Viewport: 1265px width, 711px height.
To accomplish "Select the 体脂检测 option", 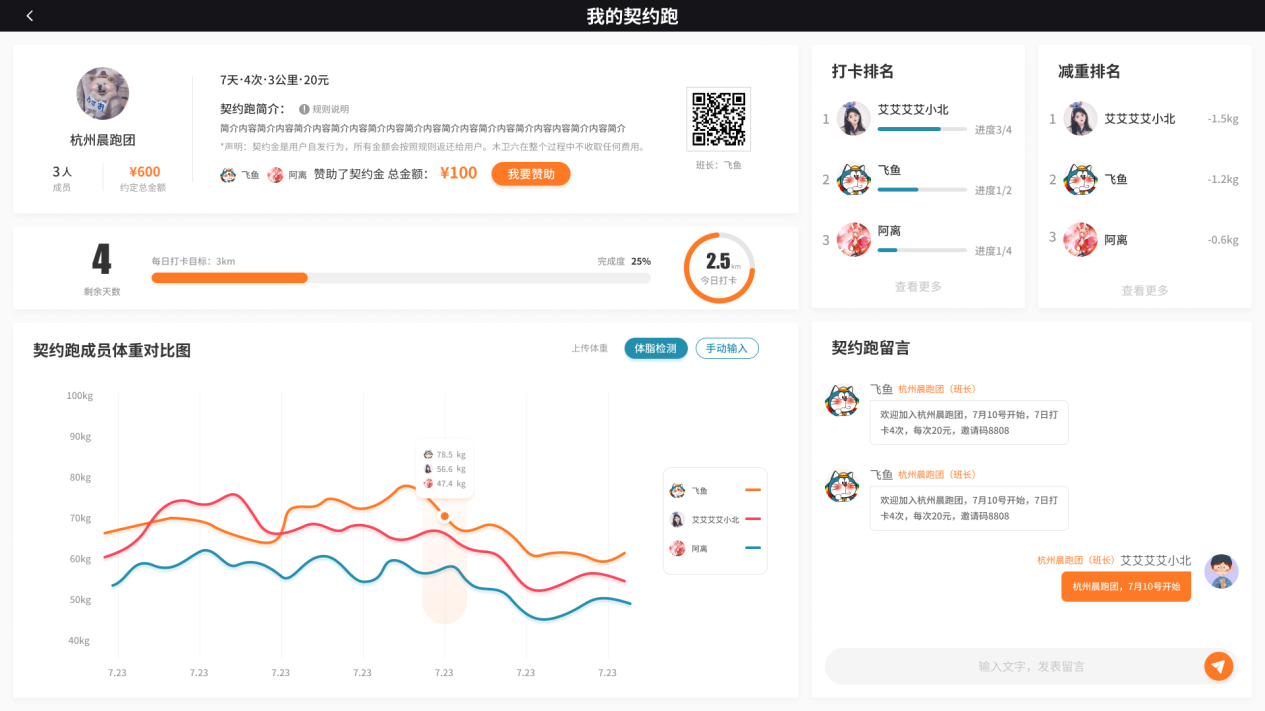I will [x=656, y=348].
